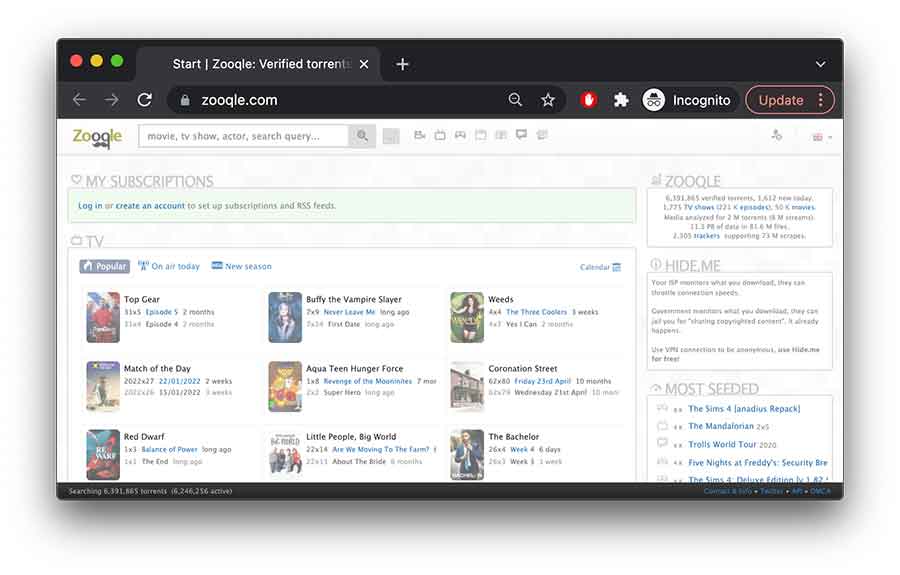Open the Chrome Update menu
This screenshot has width=900, height=575.
[x=790, y=100]
